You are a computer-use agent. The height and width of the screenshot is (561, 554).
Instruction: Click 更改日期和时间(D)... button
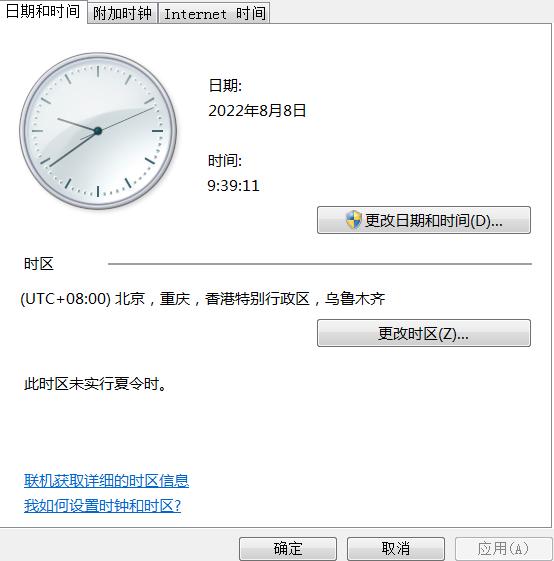coord(424,220)
